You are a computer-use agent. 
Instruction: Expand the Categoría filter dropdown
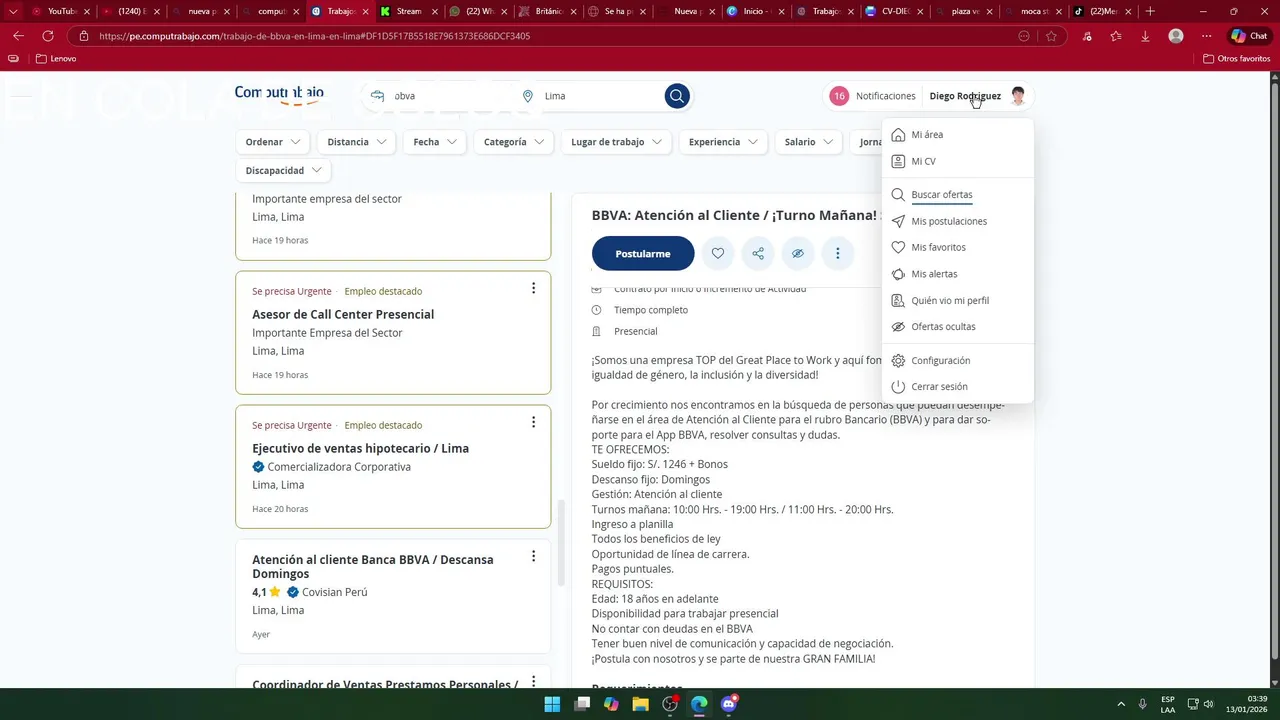coord(514,142)
